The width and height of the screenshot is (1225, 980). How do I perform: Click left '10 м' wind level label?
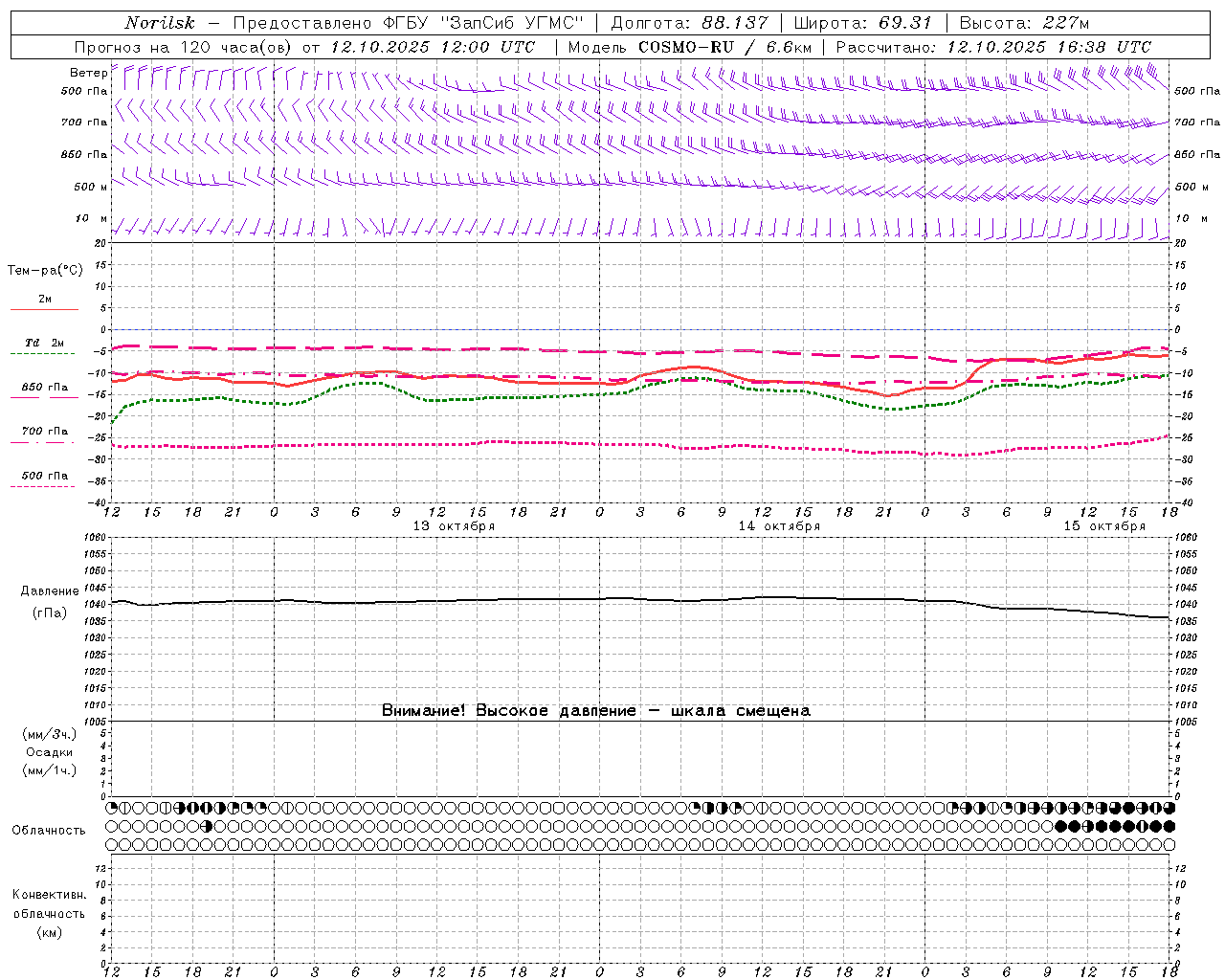(x=92, y=218)
